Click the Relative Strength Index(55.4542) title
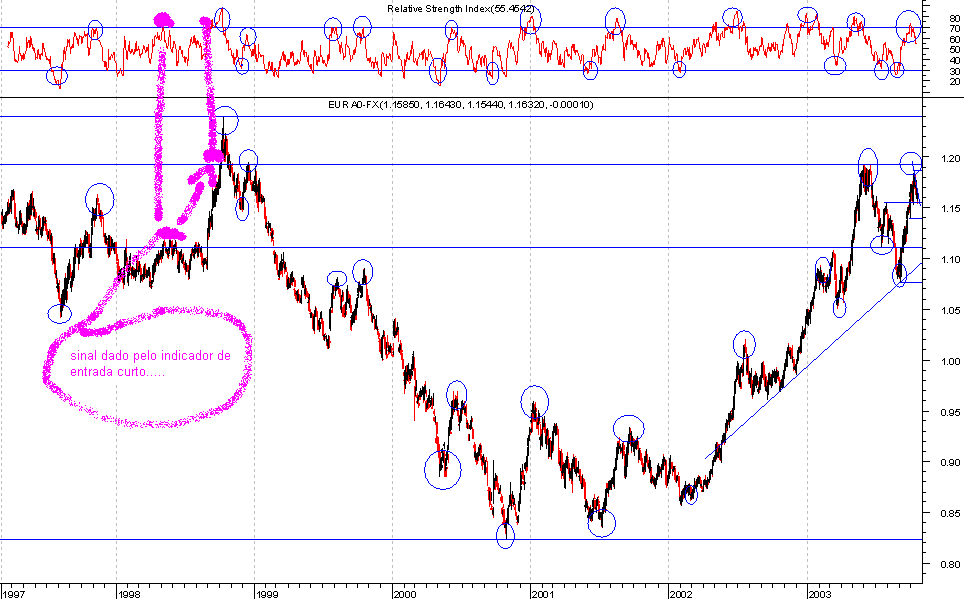This screenshot has width=964, height=599. click(460, 9)
